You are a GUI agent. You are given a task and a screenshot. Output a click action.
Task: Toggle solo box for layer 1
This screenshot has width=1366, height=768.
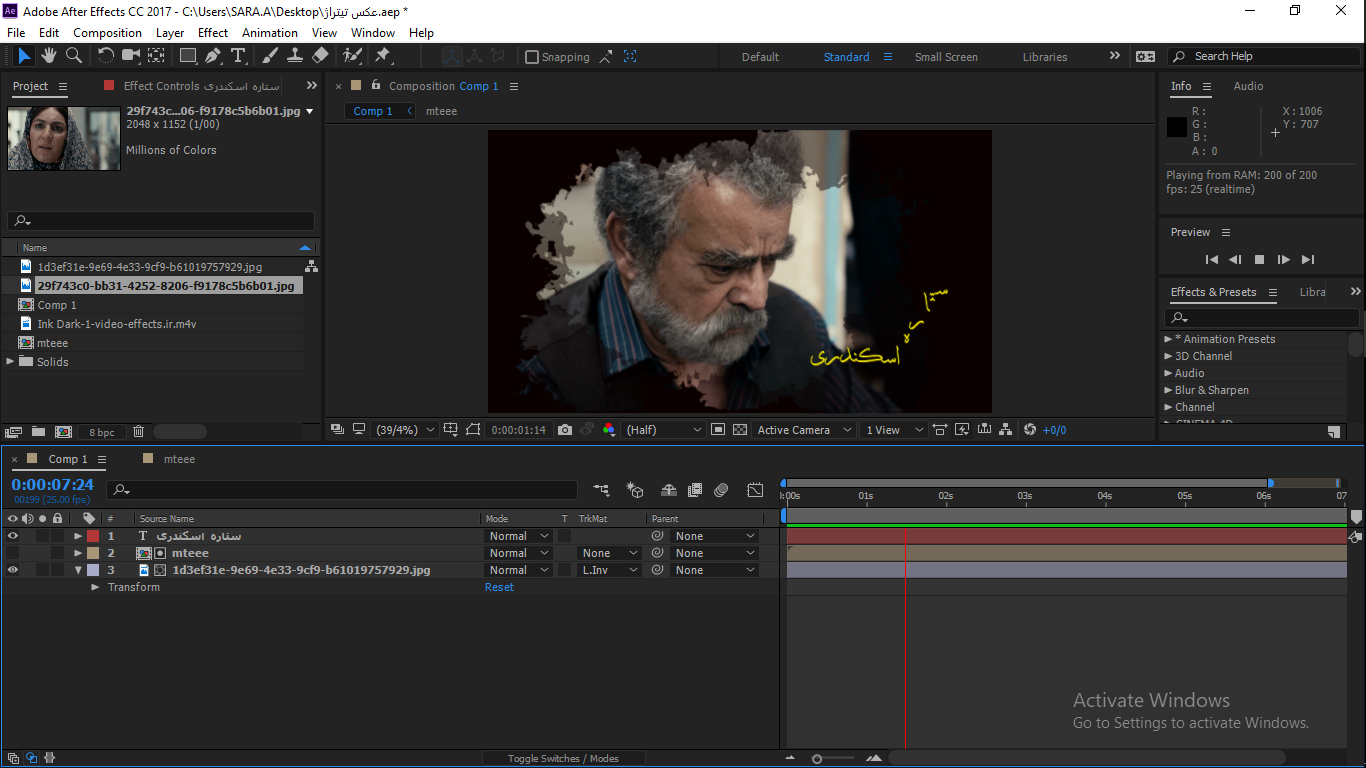coord(43,536)
